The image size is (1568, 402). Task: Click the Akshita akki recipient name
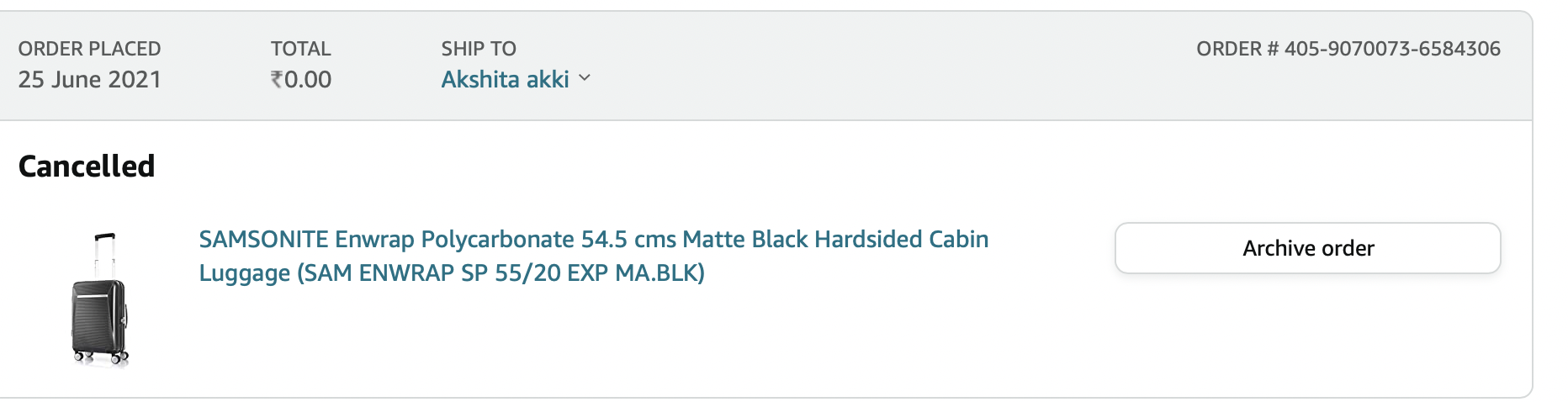tap(505, 79)
